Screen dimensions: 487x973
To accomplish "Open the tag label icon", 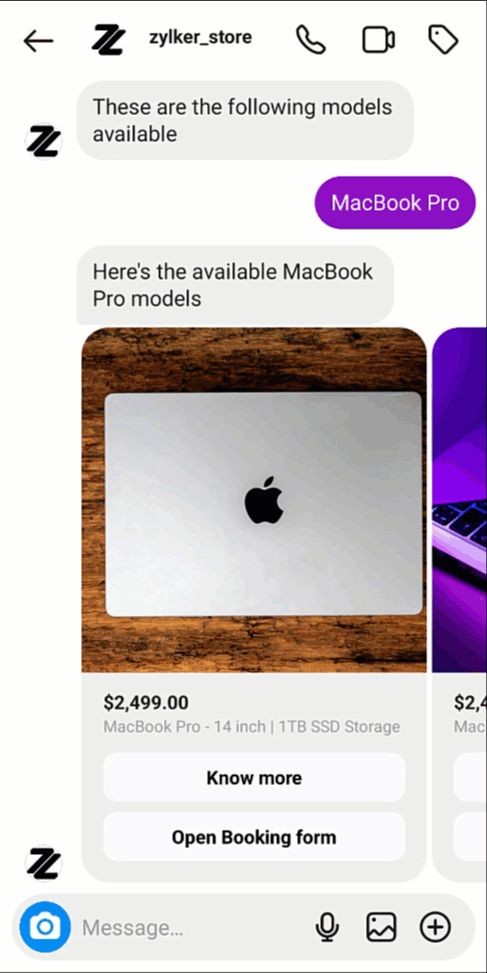I will click(443, 40).
